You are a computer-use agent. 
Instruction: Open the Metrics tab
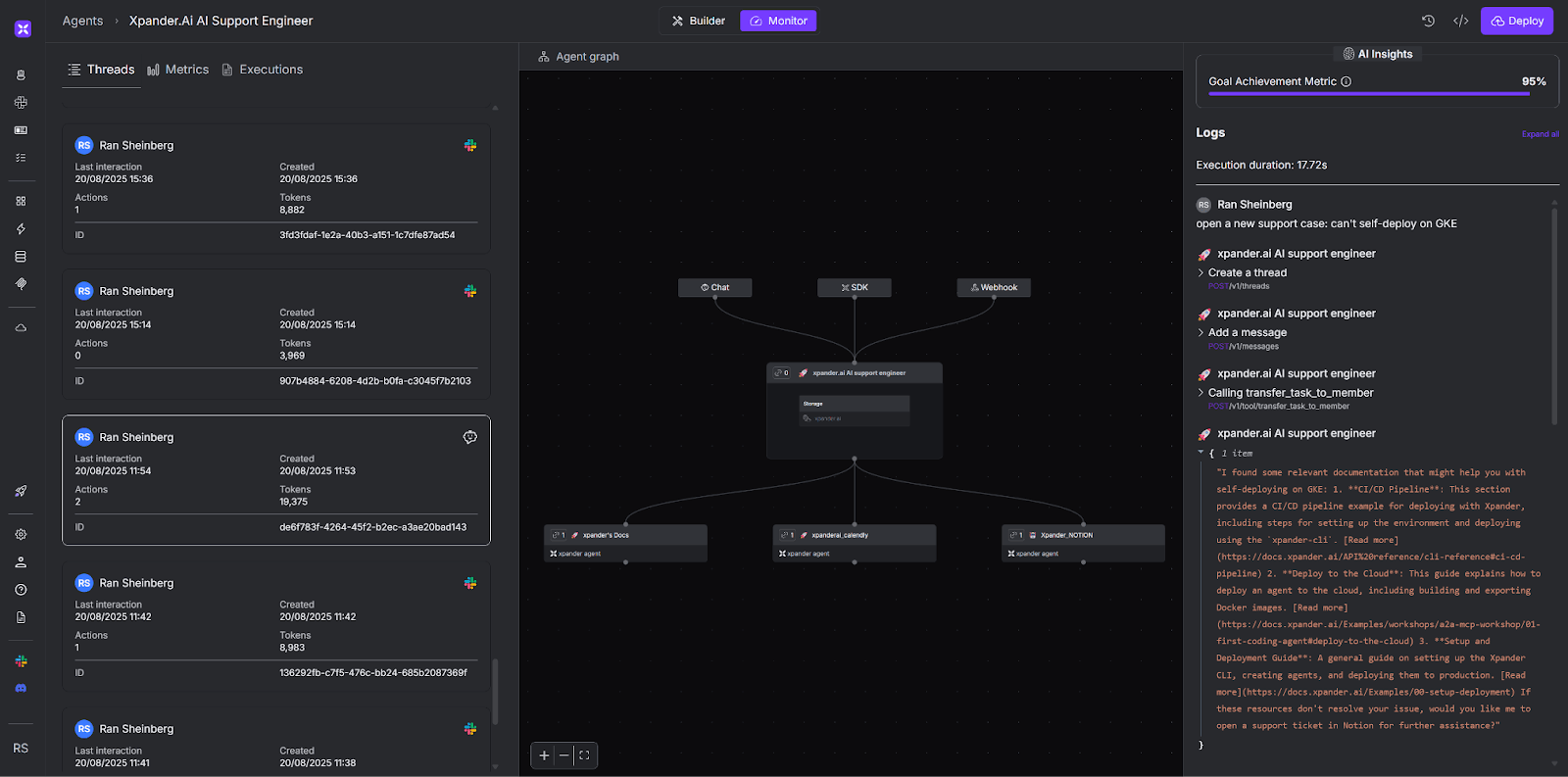coord(178,70)
